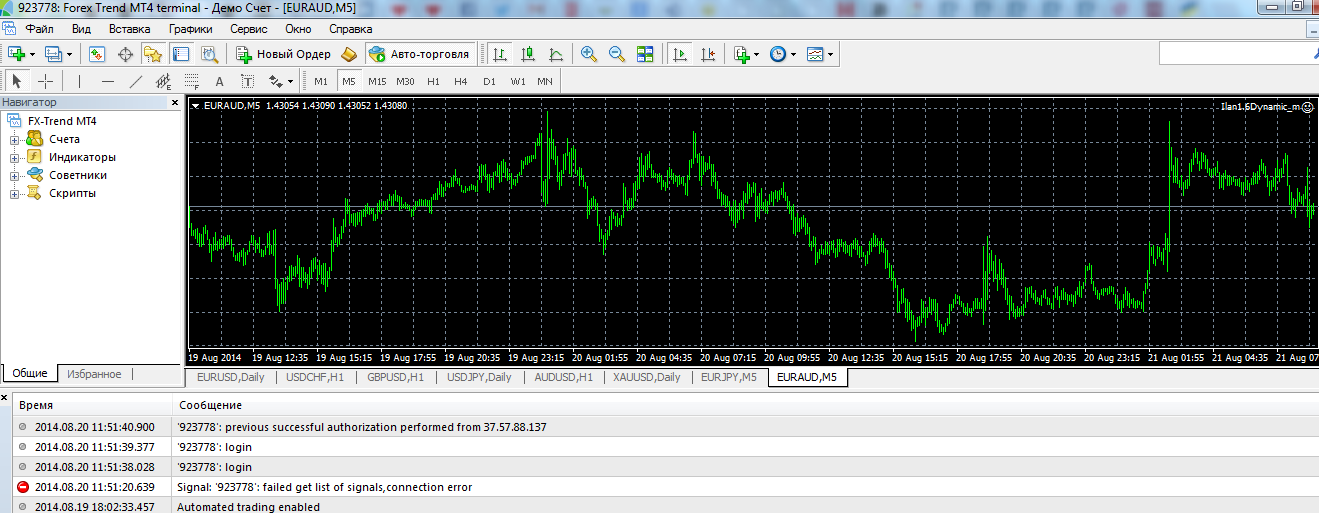
Task: Open the profiles dropdown arrow
Action: point(69,55)
